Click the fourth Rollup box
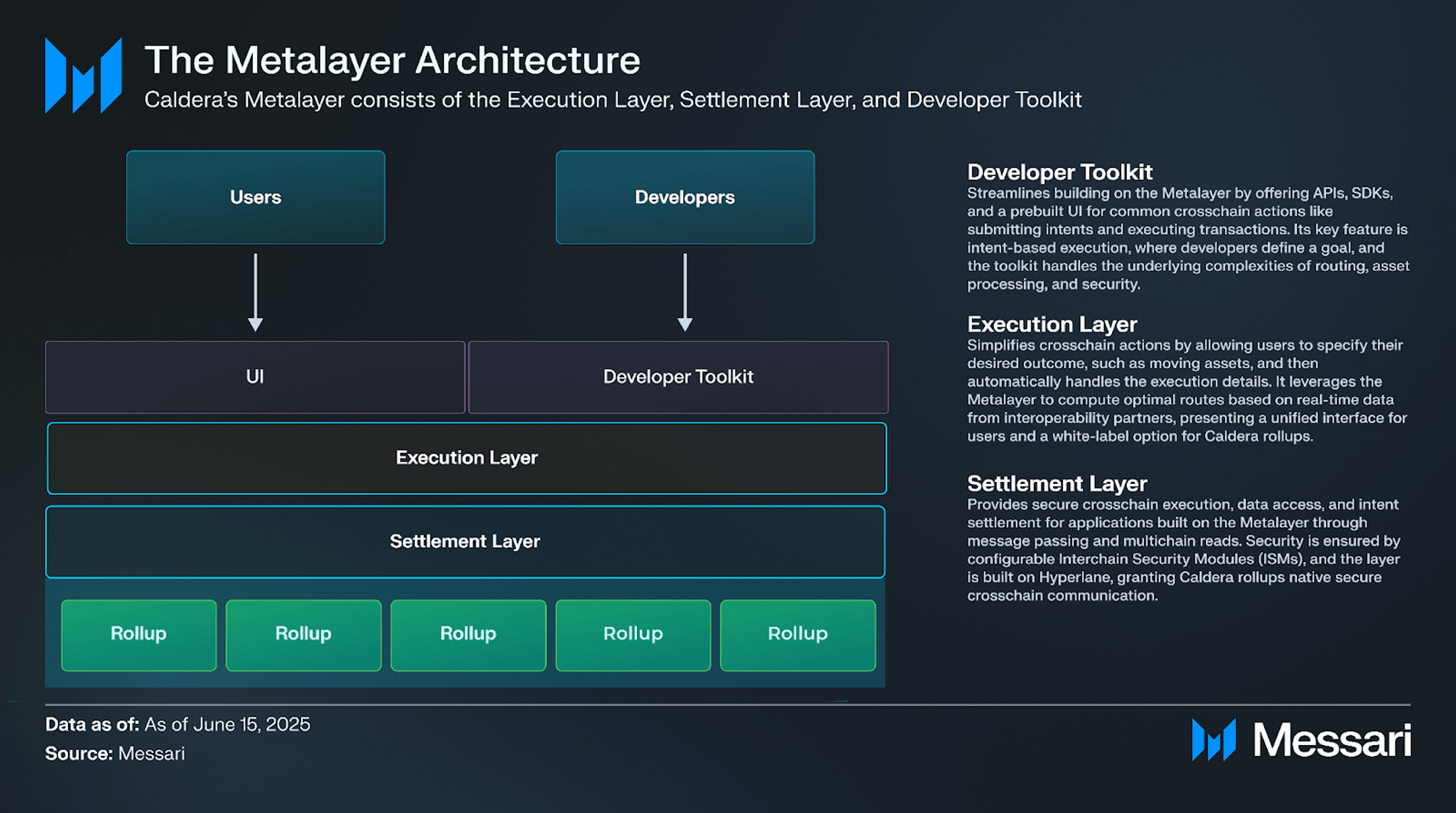 pyautogui.click(x=633, y=634)
